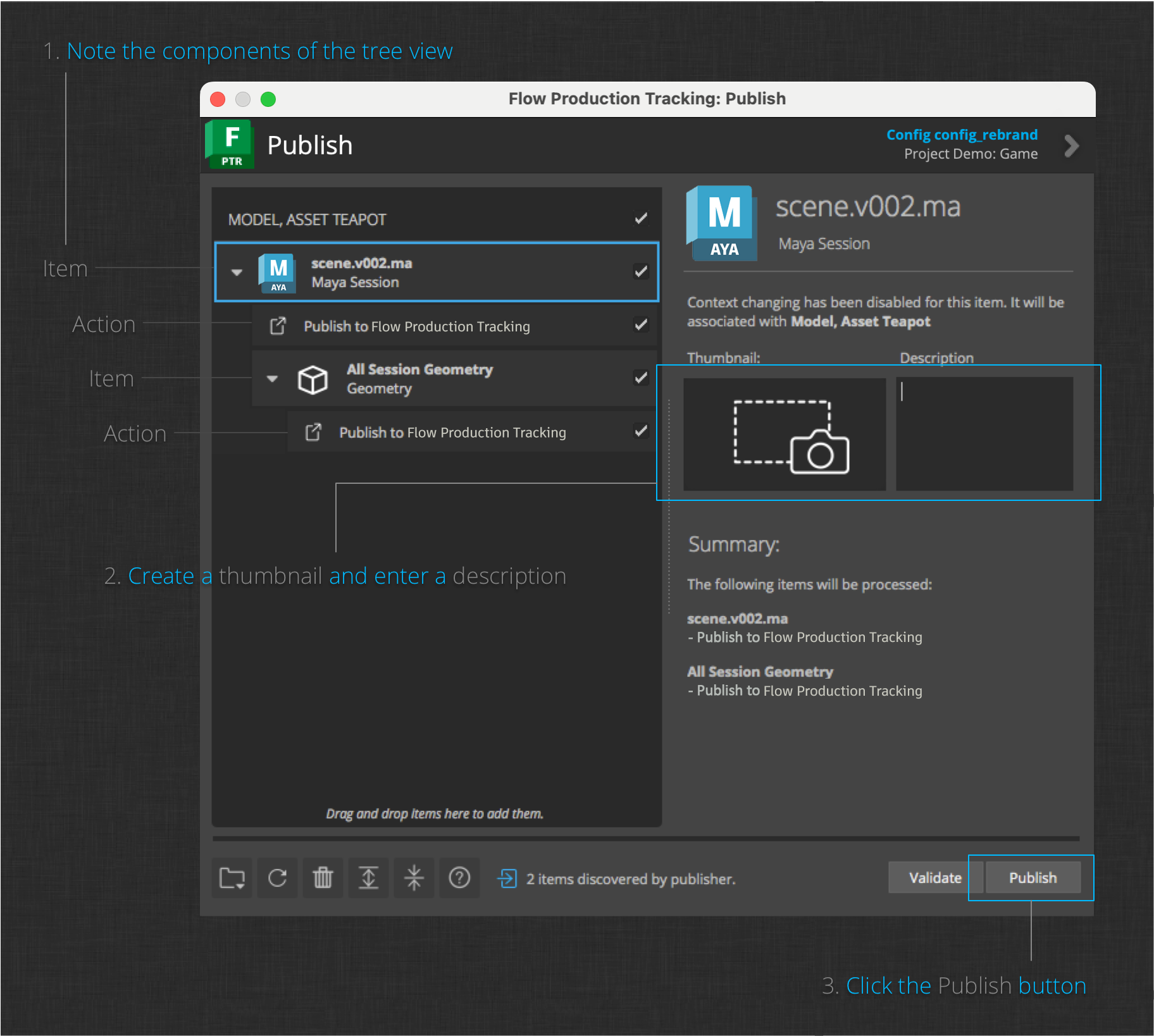Click the log icon beside discovered items status

(x=507, y=879)
